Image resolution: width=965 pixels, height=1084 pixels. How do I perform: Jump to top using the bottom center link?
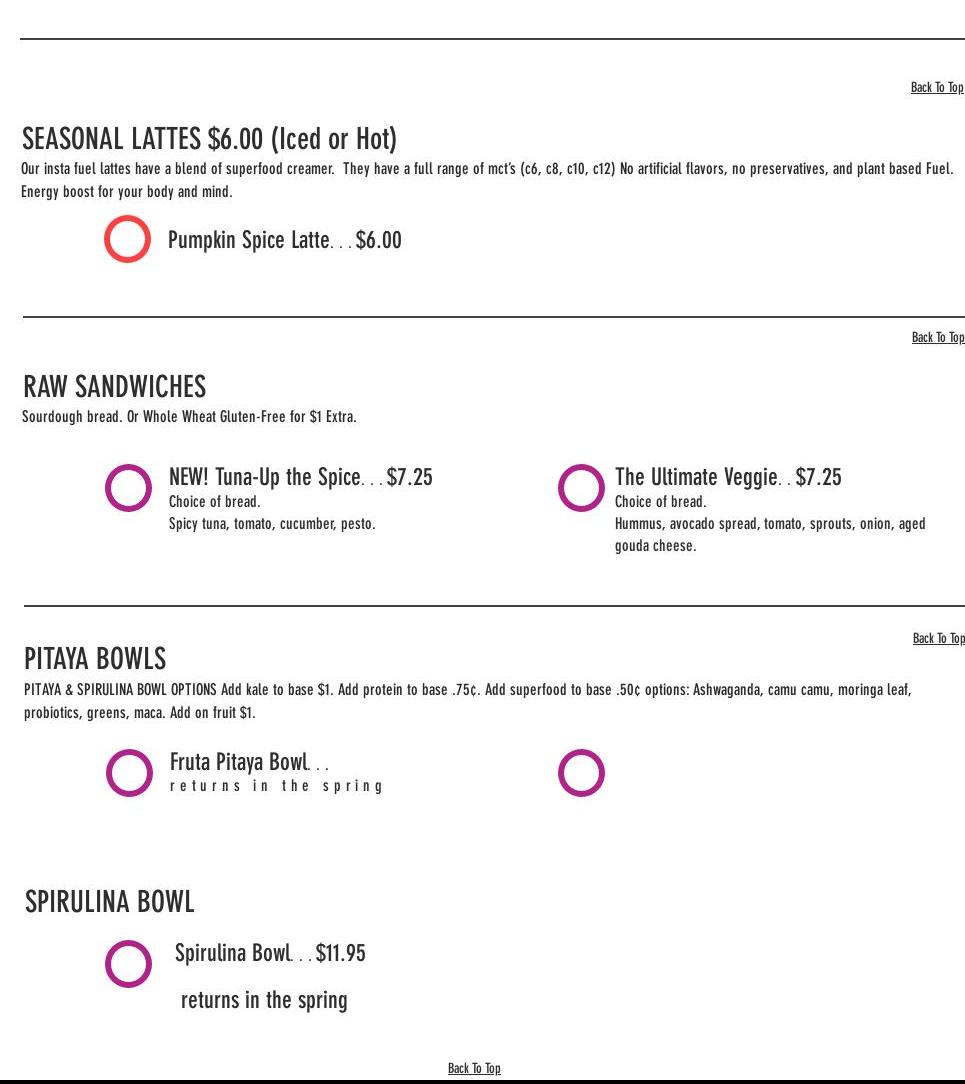coord(474,1068)
